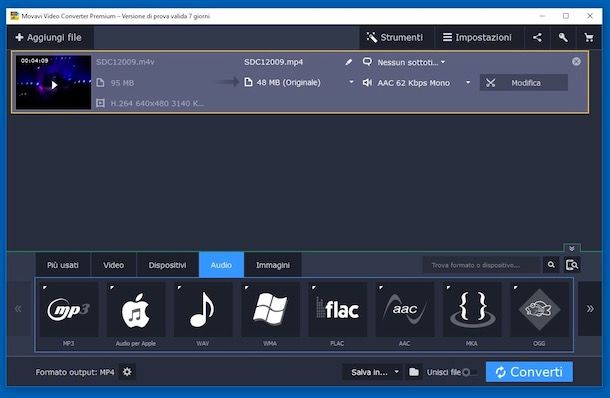Open the Impostazioni settings menu
The width and height of the screenshot is (610, 398).
[x=477, y=37]
